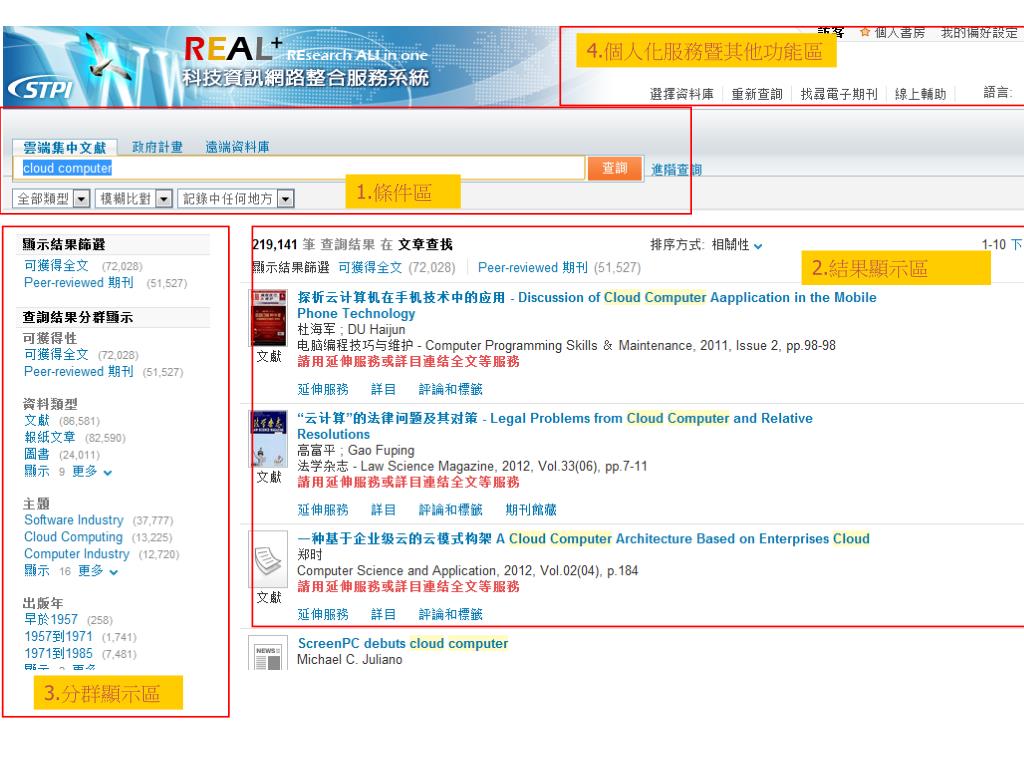Click 重新查詢 in the top menu
The image size is (1024, 768).
[x=757, y=94]
